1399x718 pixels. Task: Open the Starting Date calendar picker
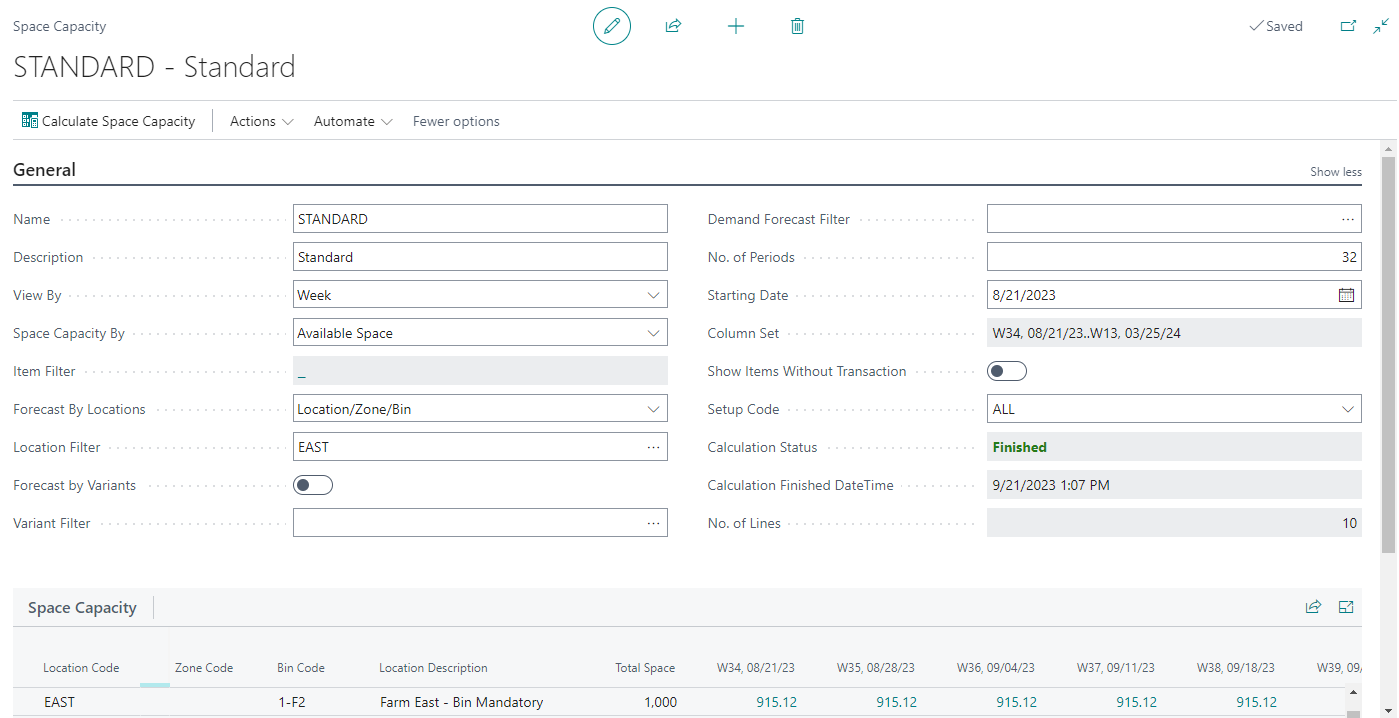(1346, 295)
